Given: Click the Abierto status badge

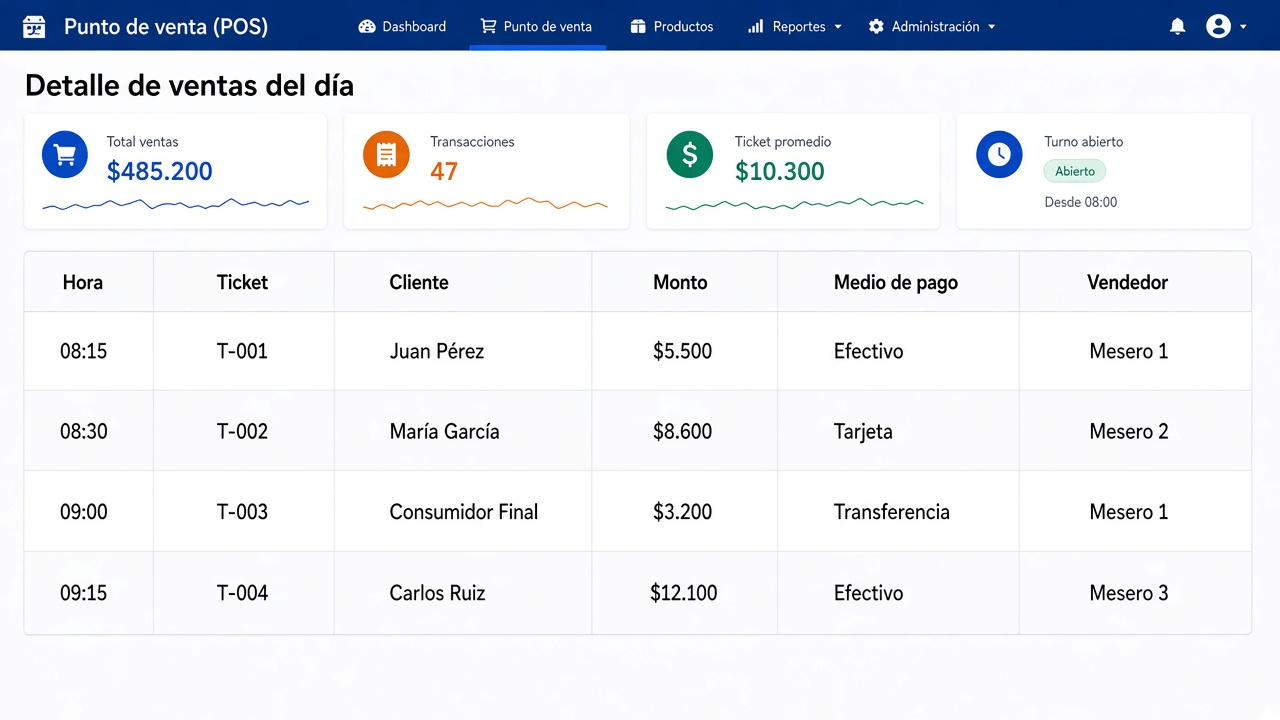Looking at the screenshot, I should tap(1075, 171).
